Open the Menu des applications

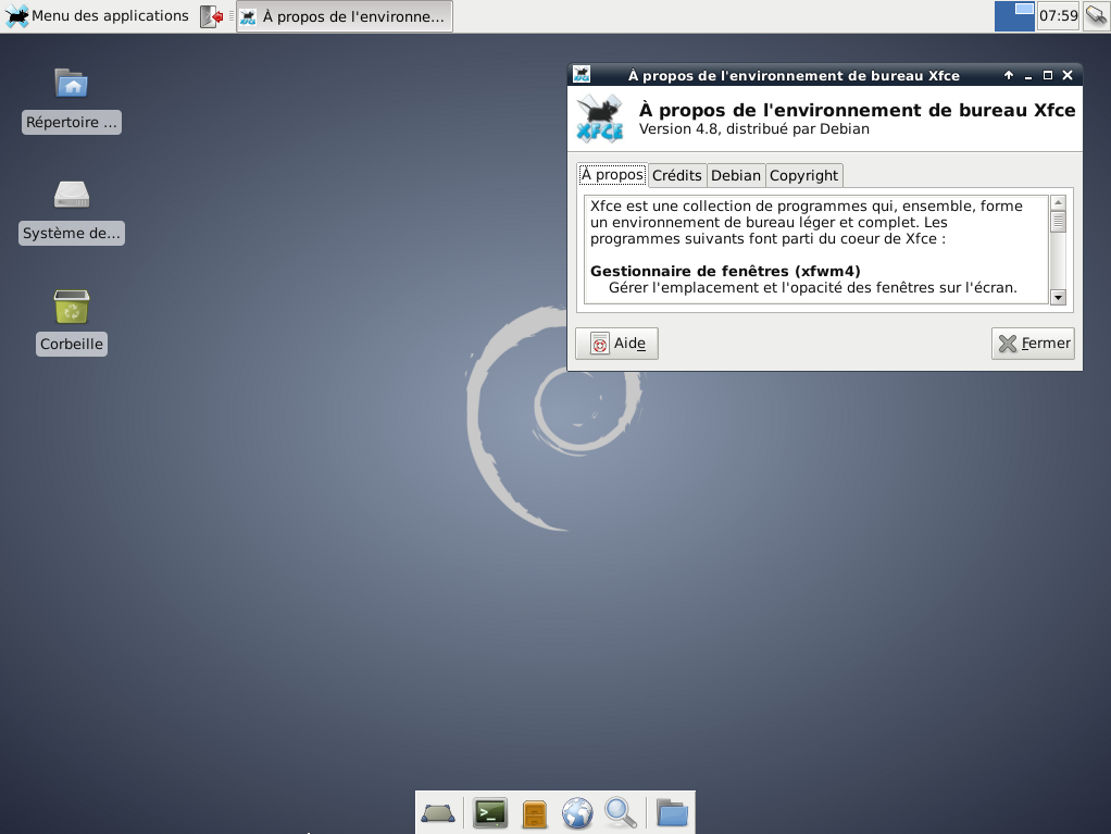click(97, 16)
